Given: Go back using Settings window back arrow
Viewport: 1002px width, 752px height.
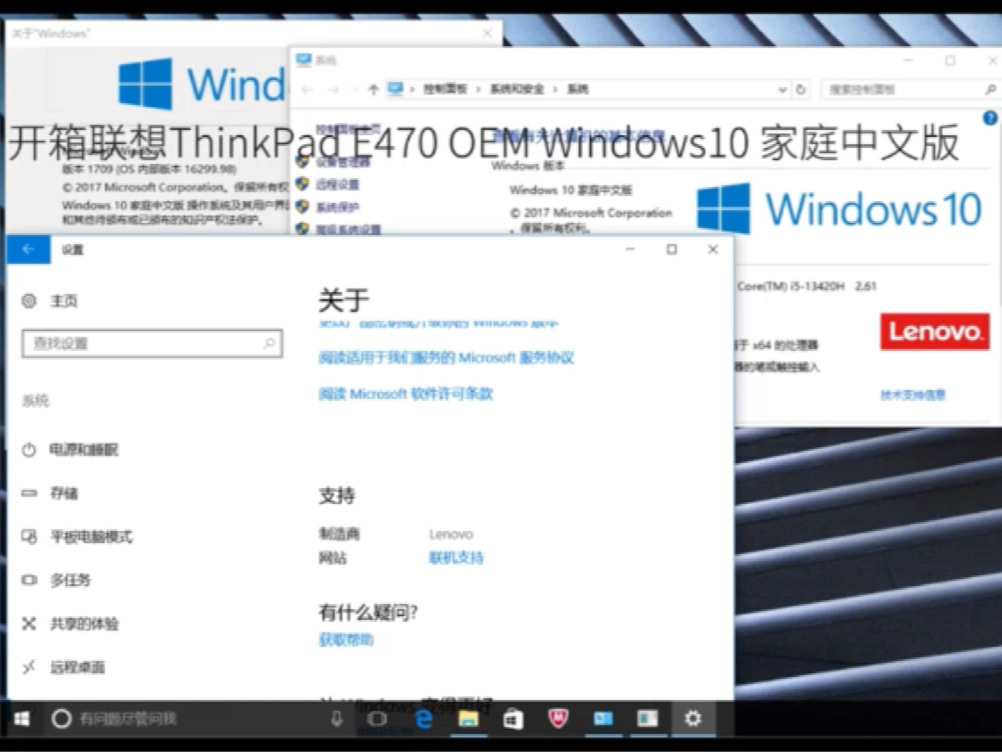Looking at the screenshot, I should pyautogui.click(x=28, y=249).
